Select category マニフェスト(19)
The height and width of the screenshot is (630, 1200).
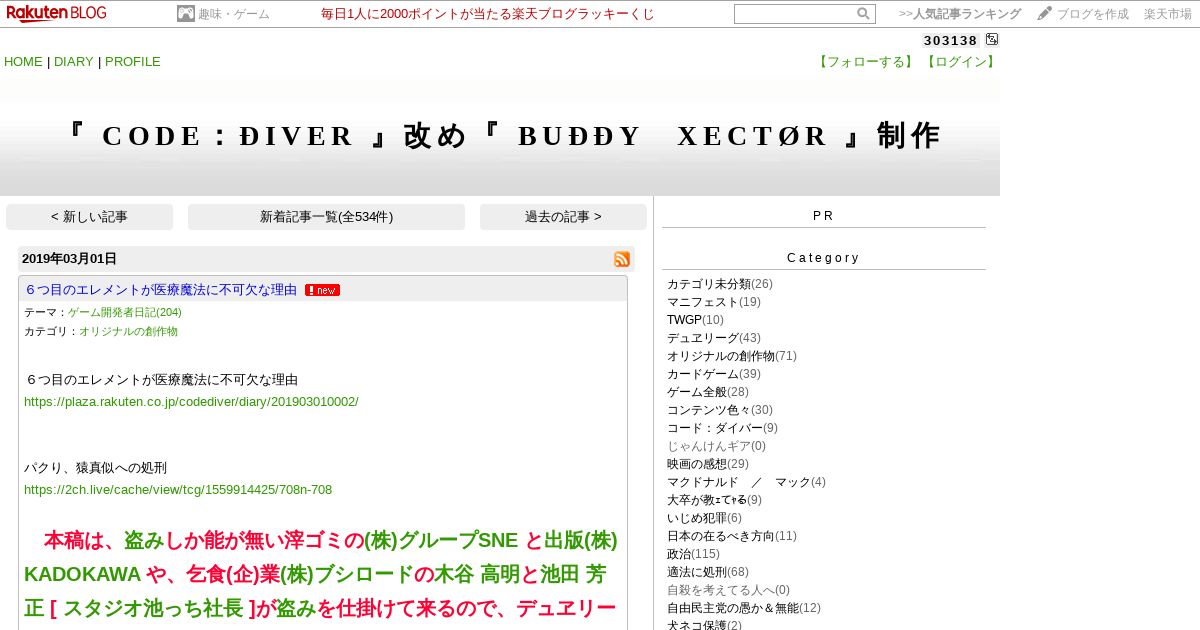(x=714, y=302)
